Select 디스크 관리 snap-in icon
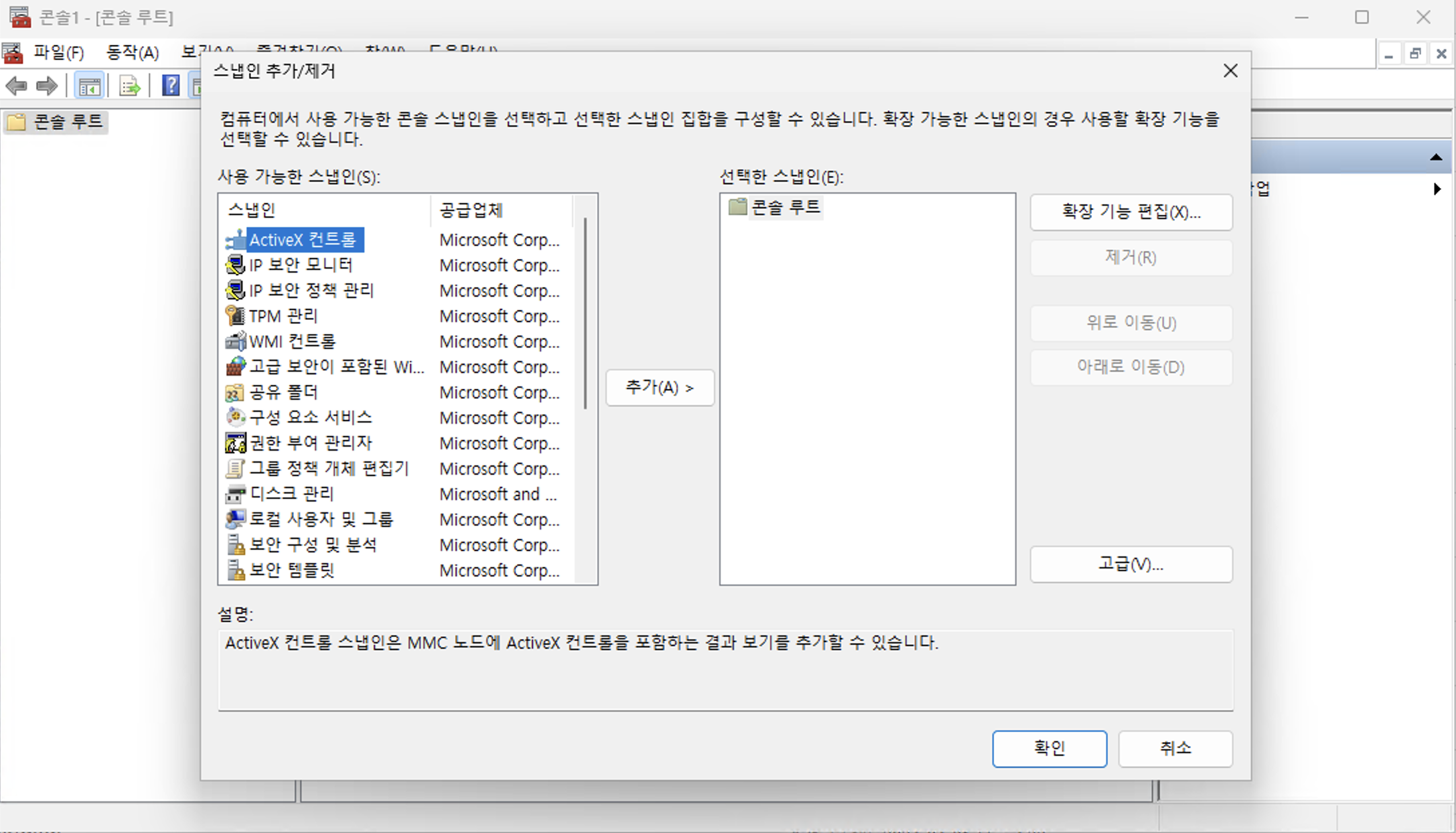Screen dimensions: 1456x833 pyautogui.click(x=235, y=494)
